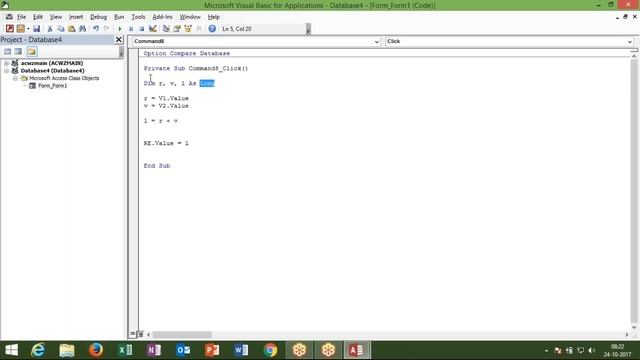Click 'Option Compare Database' code line
The image size is (640, 360).
tap(187, 53)
